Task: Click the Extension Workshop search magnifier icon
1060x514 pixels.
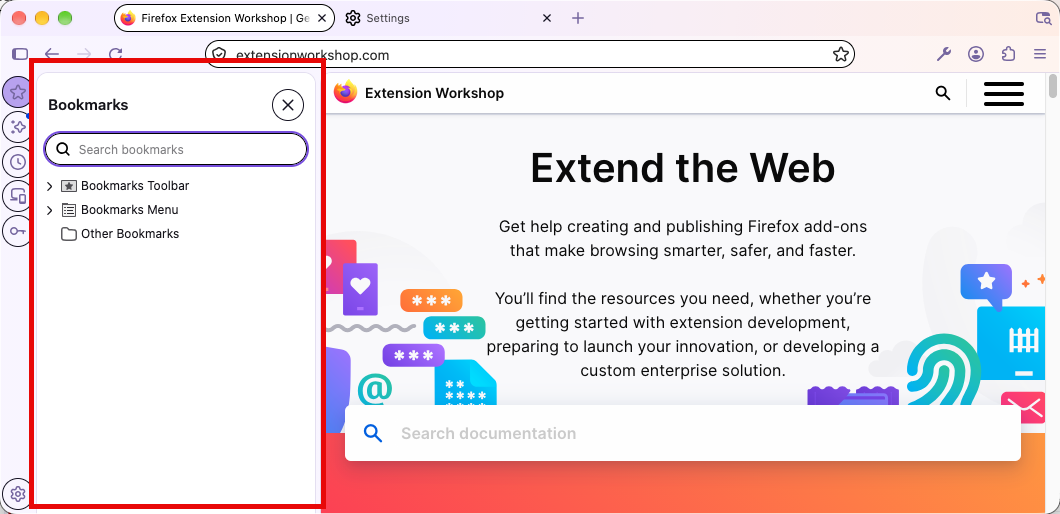Action: tap(943, 93)
